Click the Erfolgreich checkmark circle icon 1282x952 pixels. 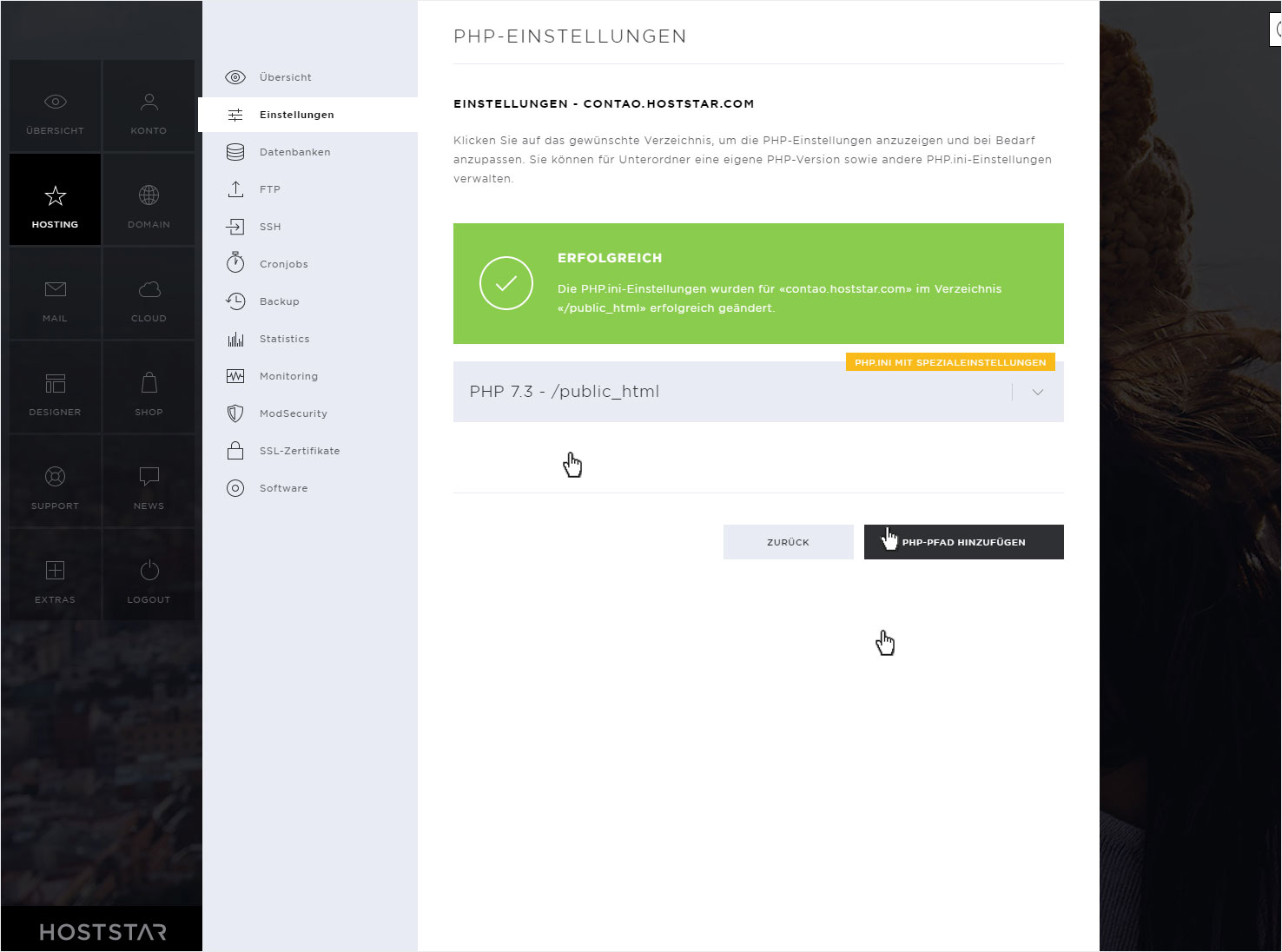coord(506,283)
